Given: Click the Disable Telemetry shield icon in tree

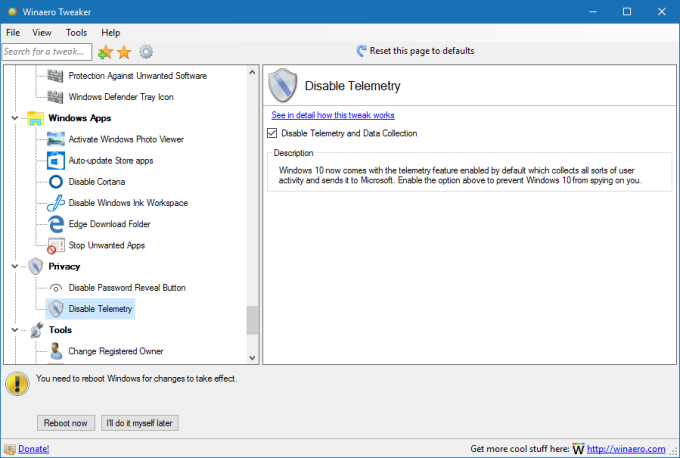Looking at the screenshot, I should [56, 309].
